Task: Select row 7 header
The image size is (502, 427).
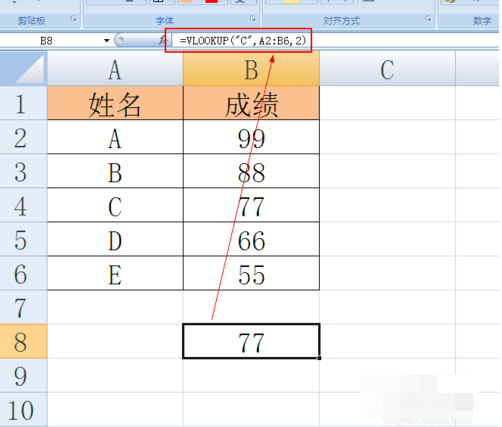Action: coord(23,307)
